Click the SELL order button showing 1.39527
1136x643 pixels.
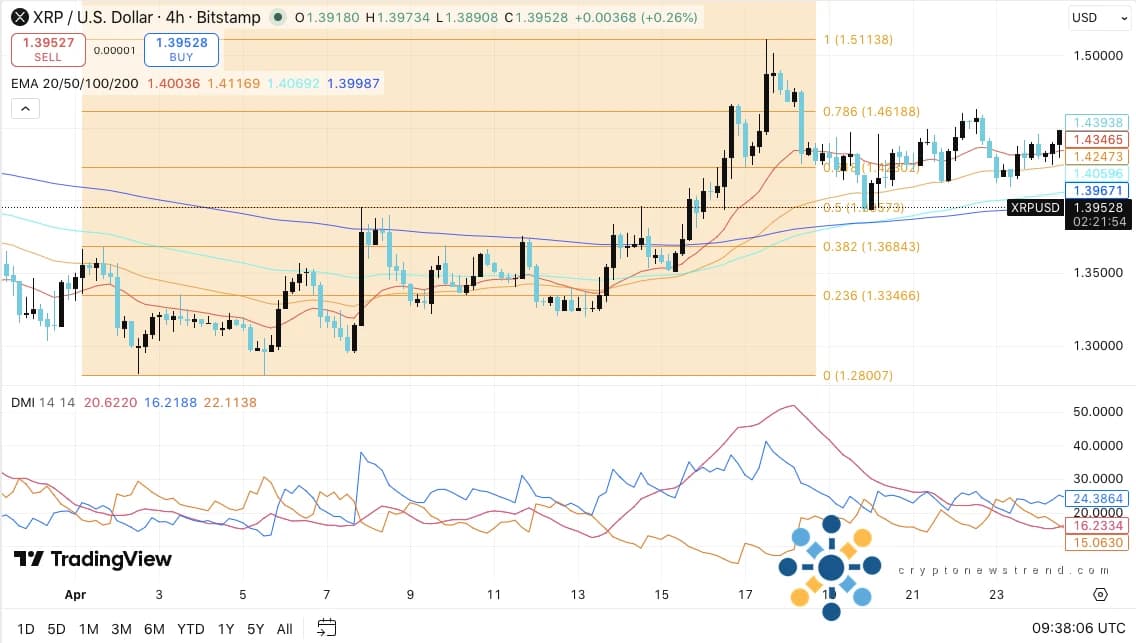click(x=48, y=49)
